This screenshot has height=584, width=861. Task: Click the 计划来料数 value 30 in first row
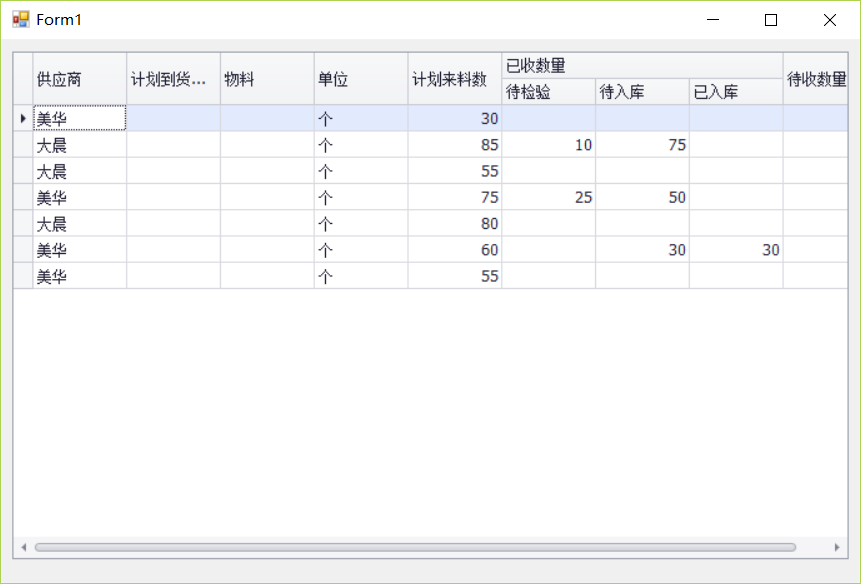455,118
